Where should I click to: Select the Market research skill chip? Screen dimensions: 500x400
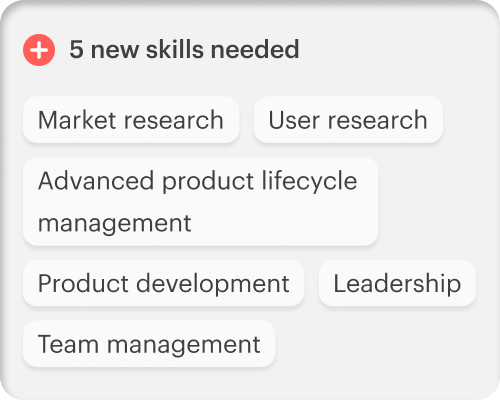(131, 120)
